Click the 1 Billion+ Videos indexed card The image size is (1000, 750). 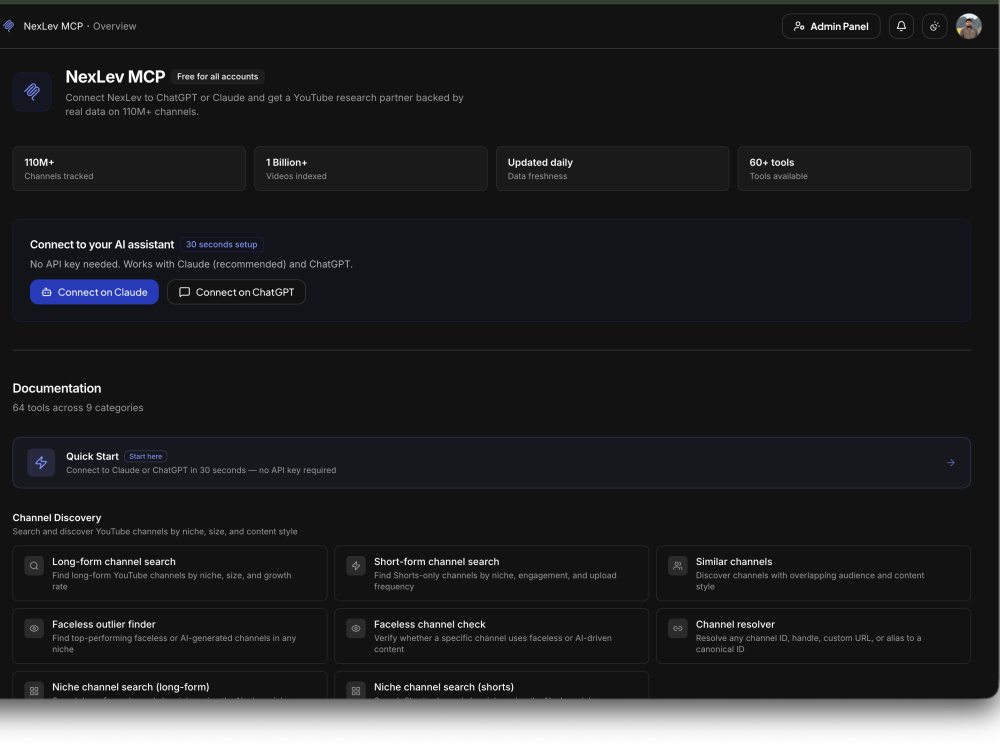pyautogui.click(x=371, y=169)
